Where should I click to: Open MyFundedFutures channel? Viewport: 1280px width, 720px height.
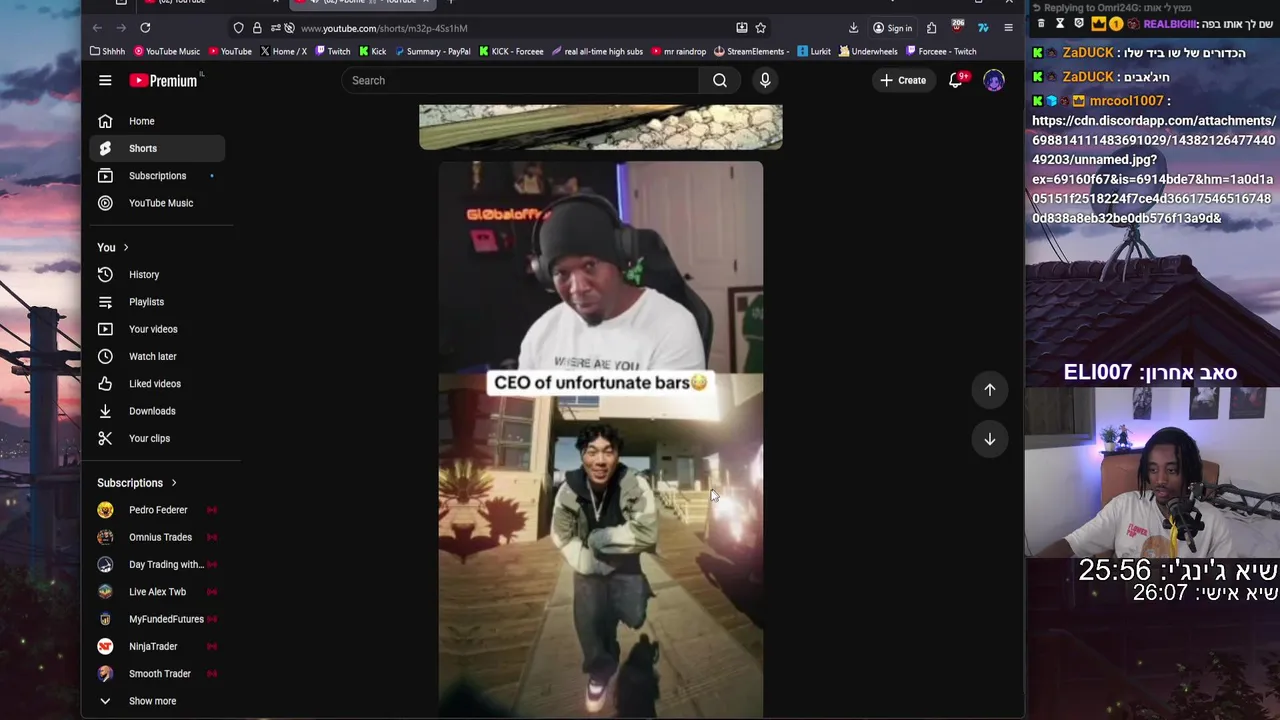coord(157,619)
